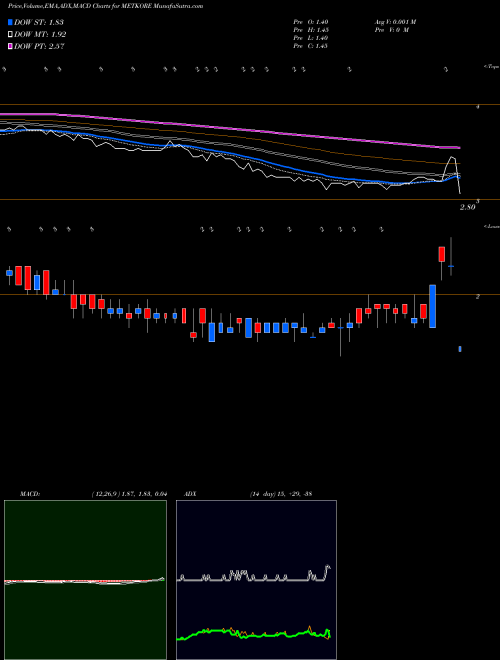Click the 'ADX' panel heading
This screenshot has width=500, height=660.
(x=190, y=494)
